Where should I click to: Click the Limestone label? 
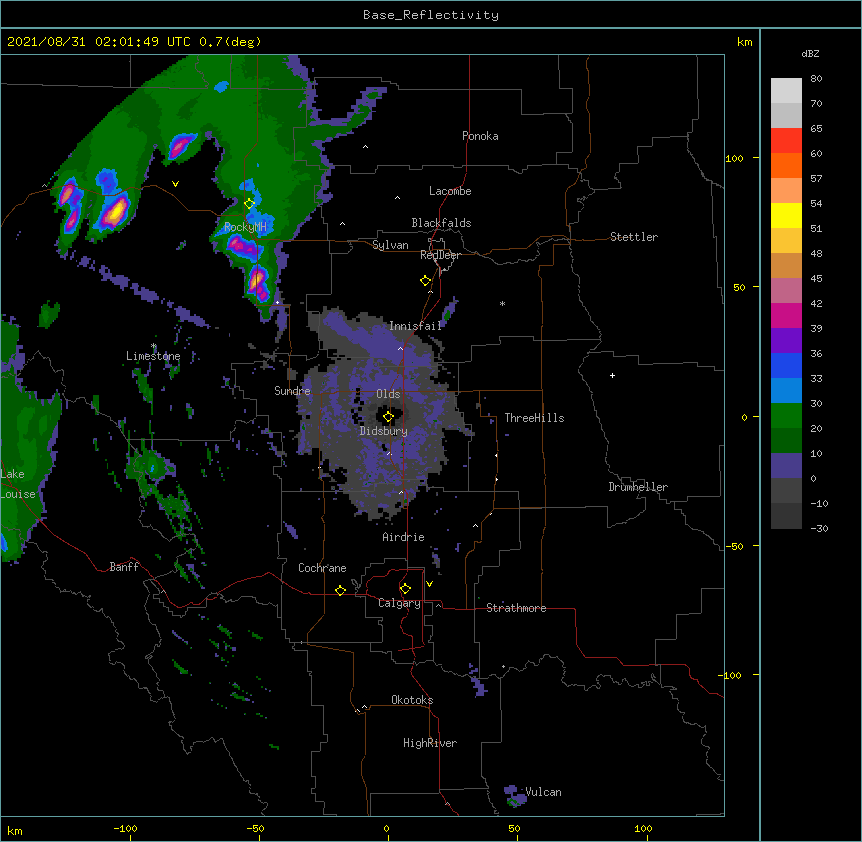pos(153,356)
